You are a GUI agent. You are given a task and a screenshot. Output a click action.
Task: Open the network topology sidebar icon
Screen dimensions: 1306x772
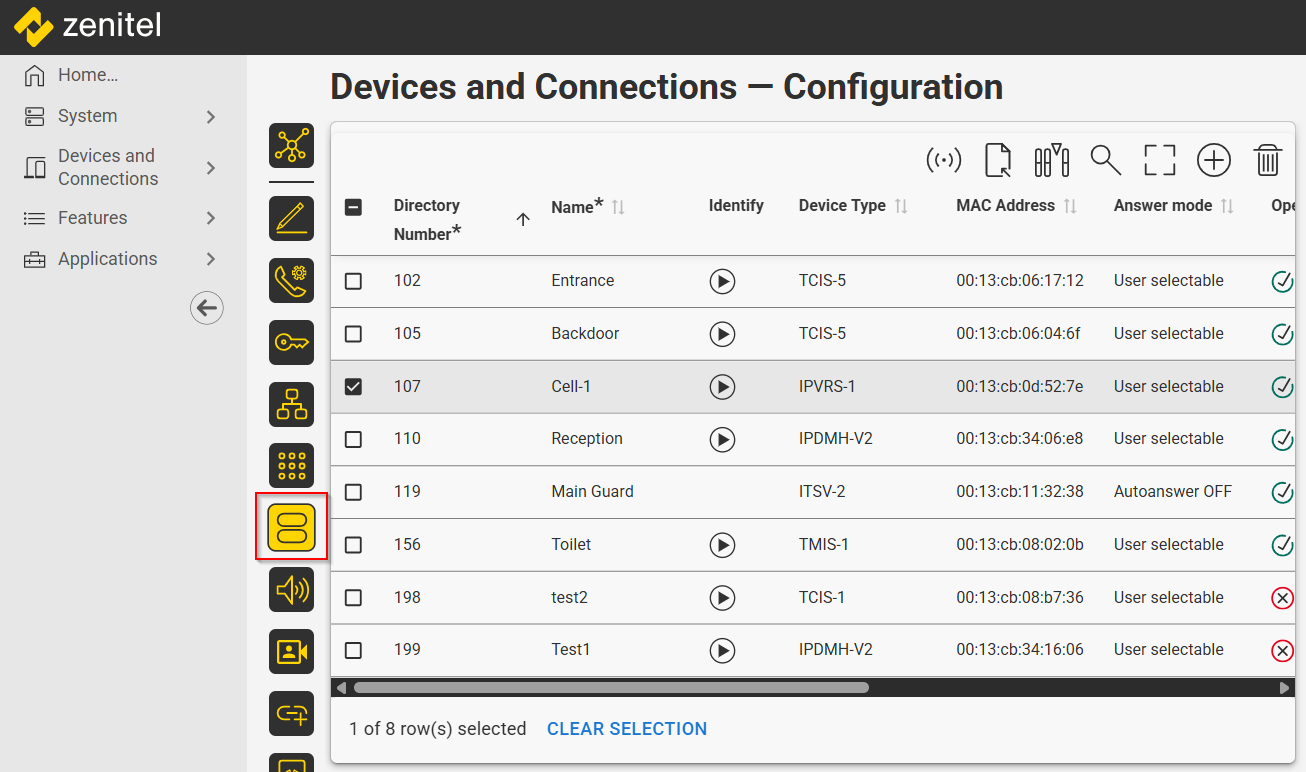(292, 146)
